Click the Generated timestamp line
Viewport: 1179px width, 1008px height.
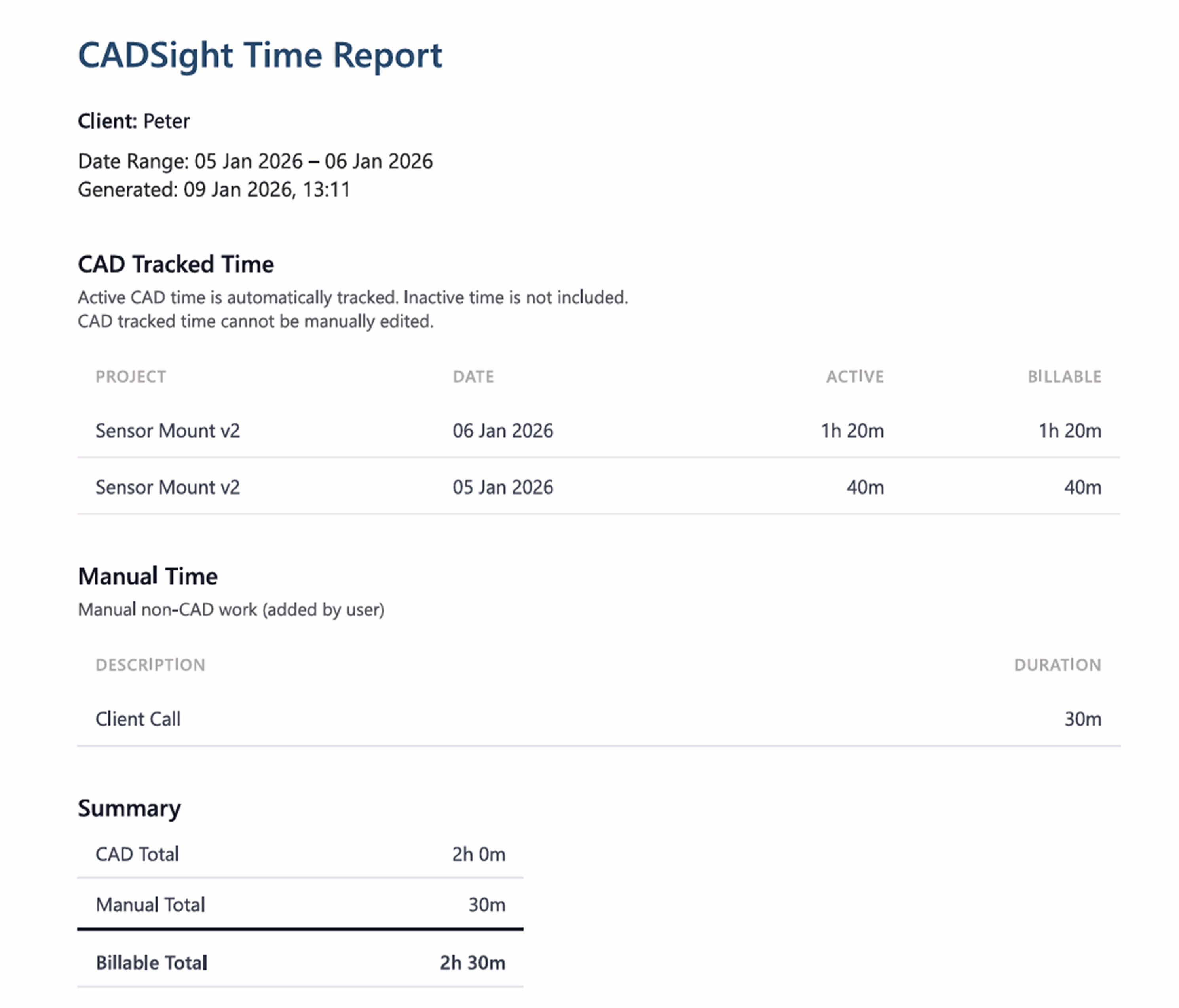pos(214,189)
